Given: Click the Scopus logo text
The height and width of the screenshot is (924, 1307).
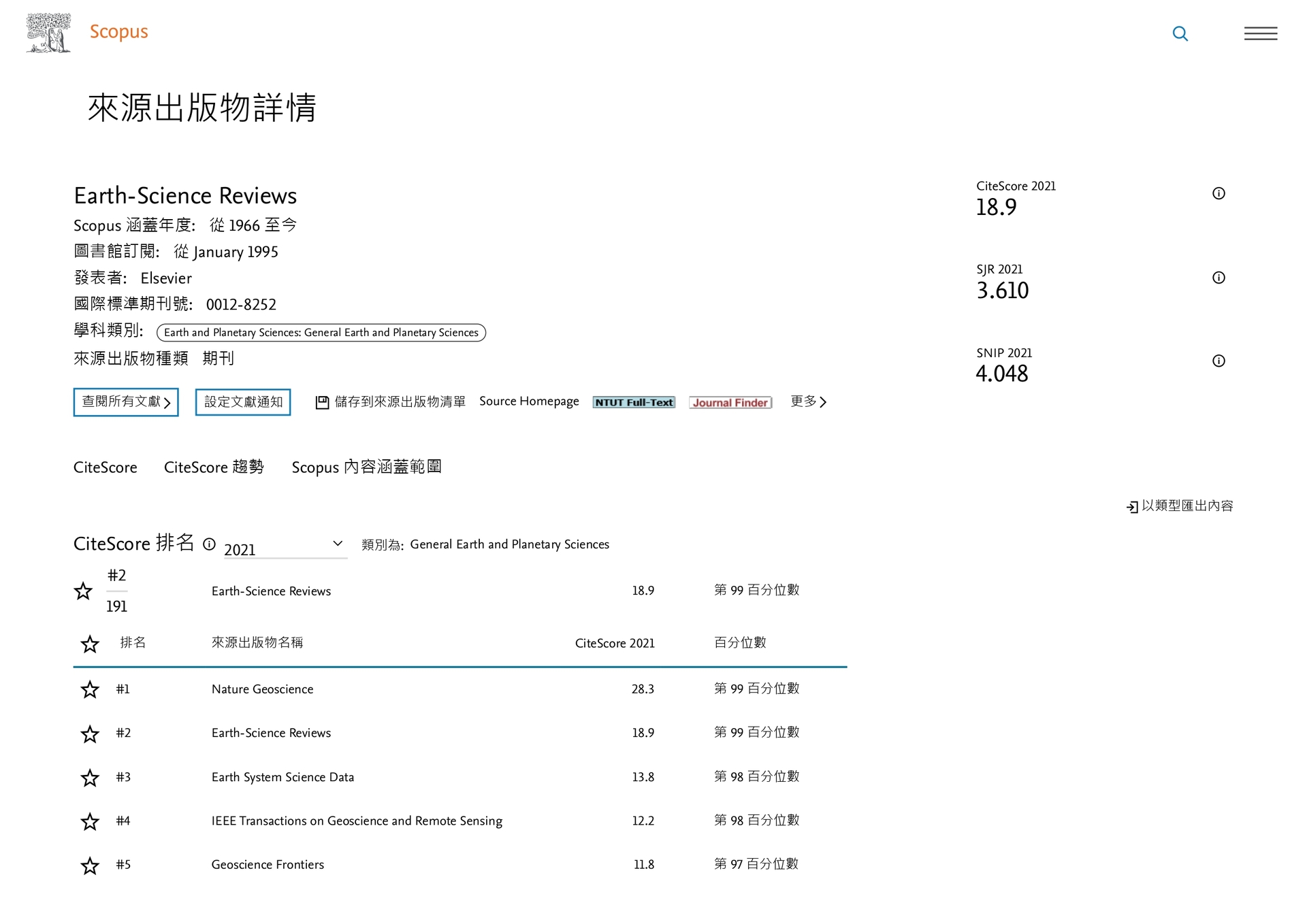Looking at the screenshot, I should point(119,32).
